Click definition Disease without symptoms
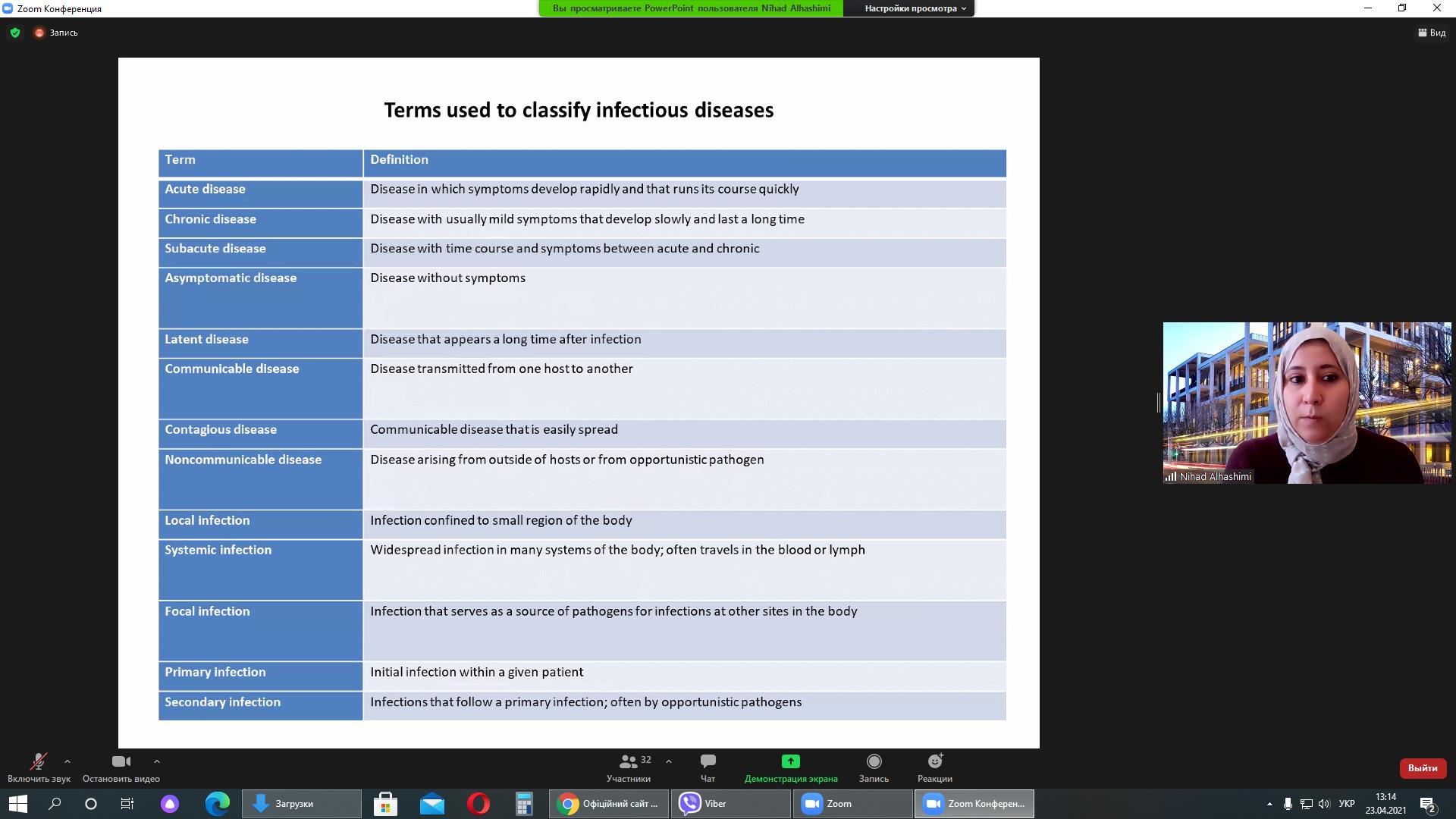The width and height of the screenshot is (1456, 819). (448, 278)
